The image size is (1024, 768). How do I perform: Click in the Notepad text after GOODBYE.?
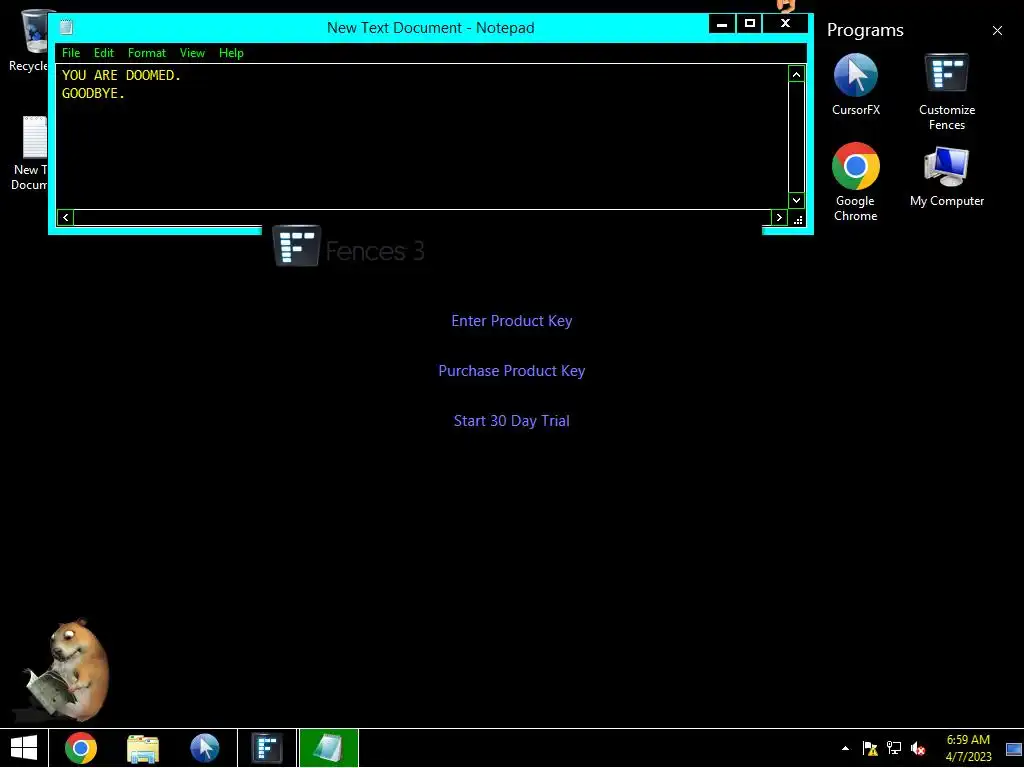127,93
